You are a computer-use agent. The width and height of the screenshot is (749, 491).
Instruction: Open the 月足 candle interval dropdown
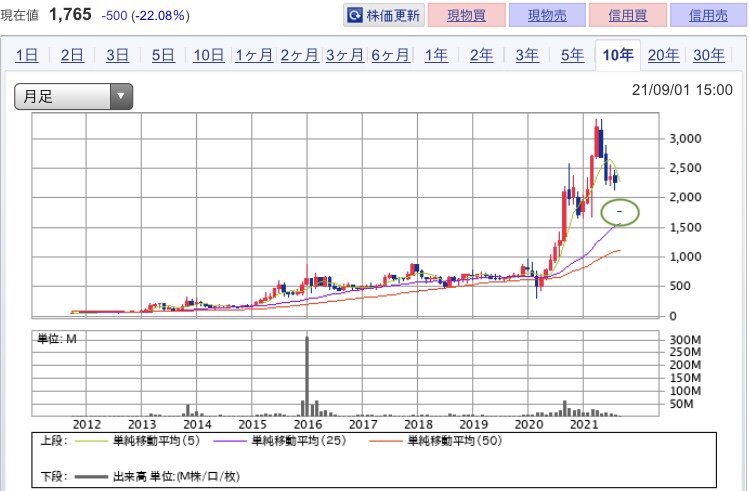click(74, 96)
